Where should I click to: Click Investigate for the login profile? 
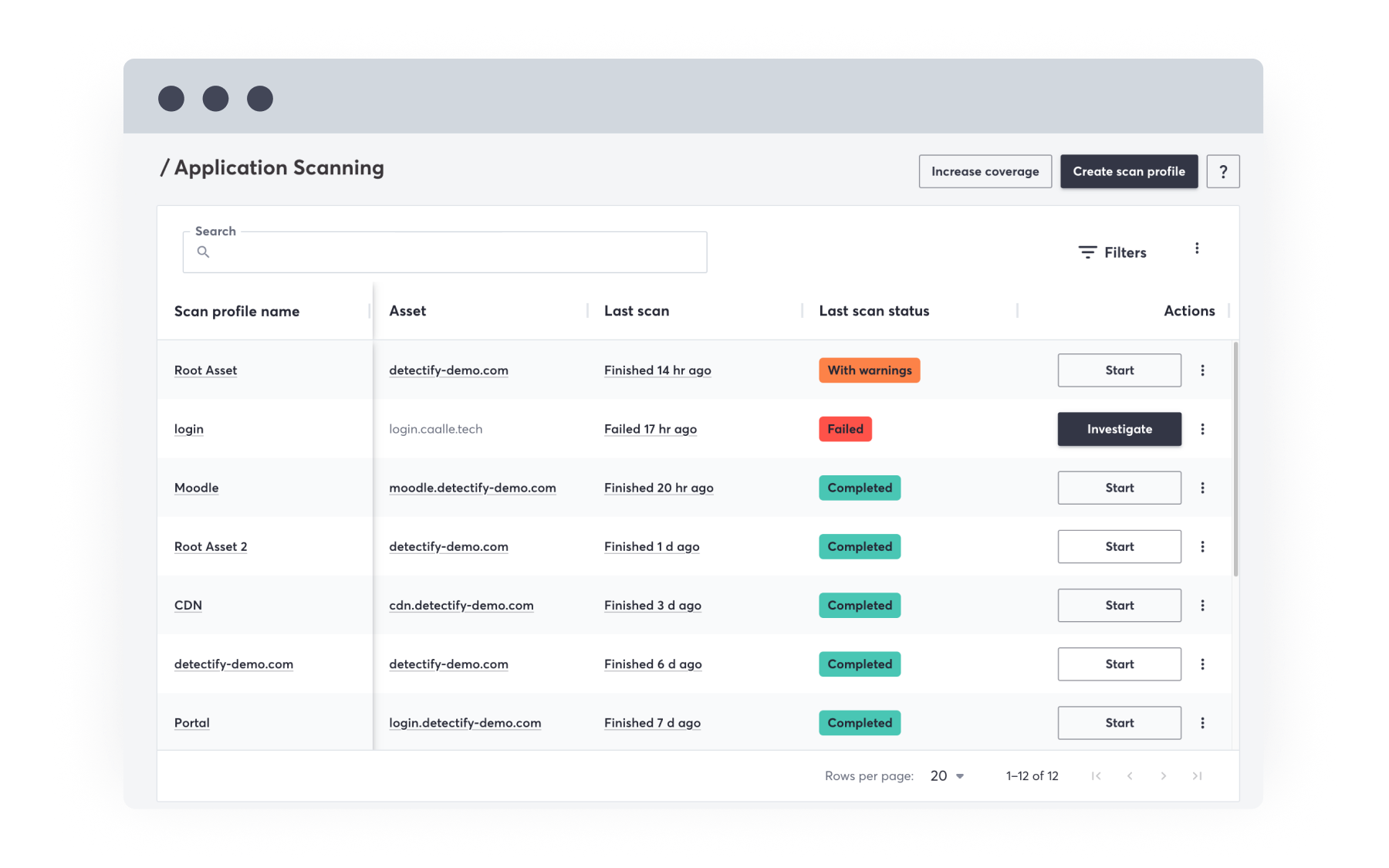1119,429
